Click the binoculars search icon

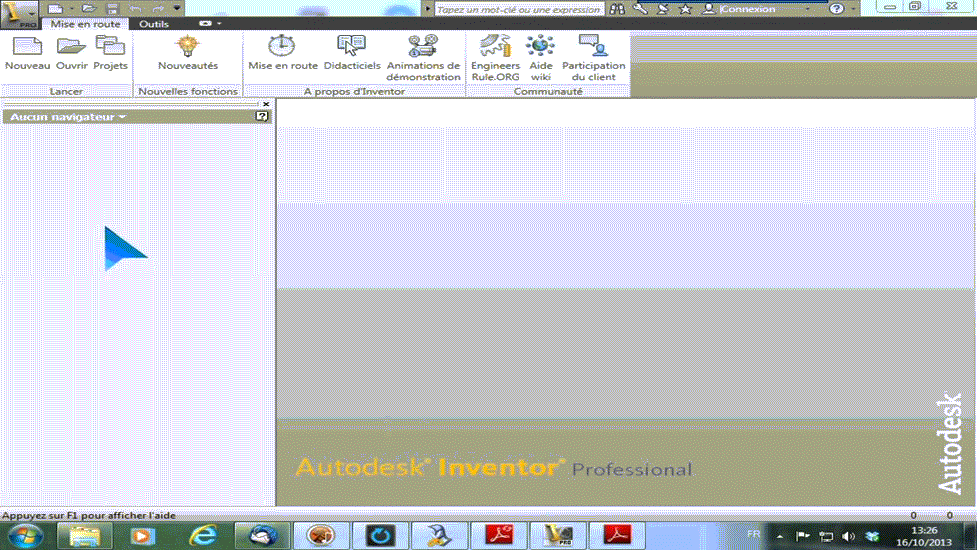click(x=617, y=9)
